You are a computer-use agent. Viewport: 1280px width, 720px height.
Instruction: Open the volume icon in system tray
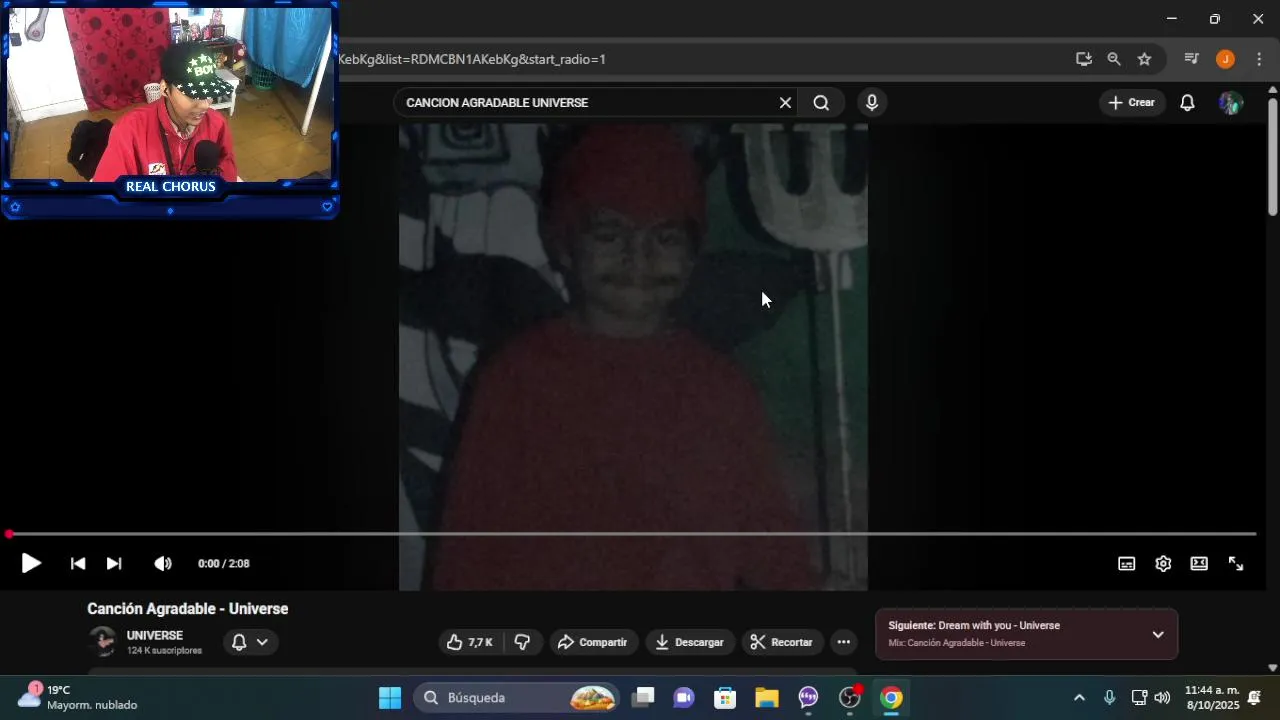(x=1162, y=698)
